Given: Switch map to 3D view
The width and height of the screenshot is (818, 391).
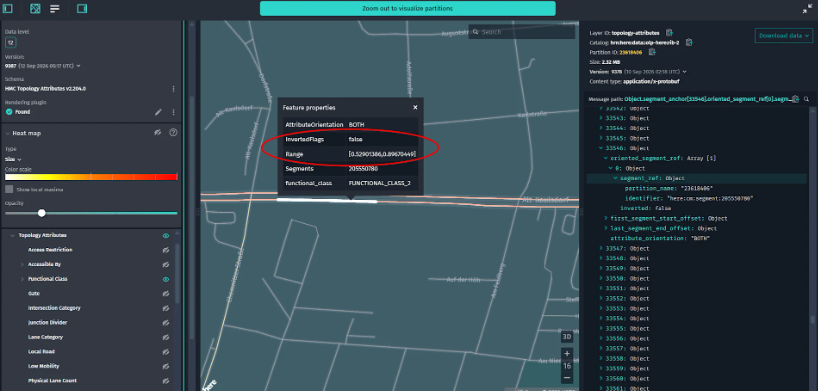Looking at the screenshot, I should pyautogui.click(x=567, y=337).
